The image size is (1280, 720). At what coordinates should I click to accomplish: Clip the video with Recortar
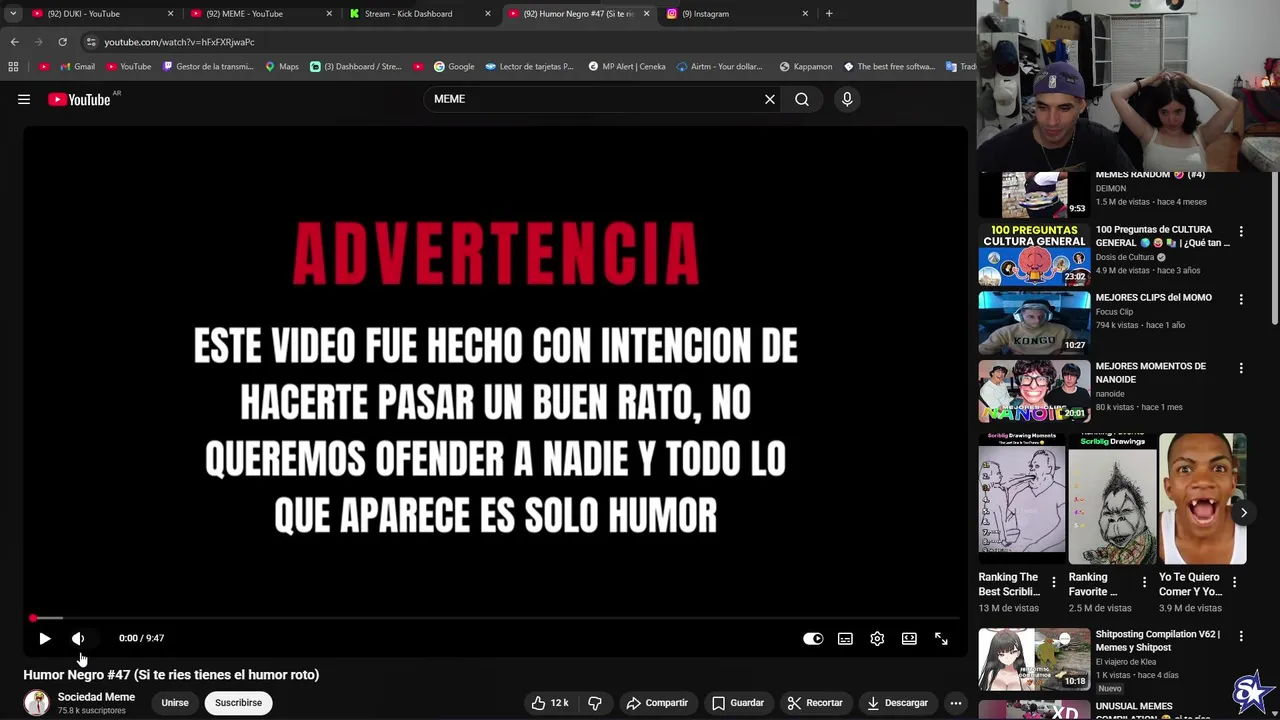(815, 703)
